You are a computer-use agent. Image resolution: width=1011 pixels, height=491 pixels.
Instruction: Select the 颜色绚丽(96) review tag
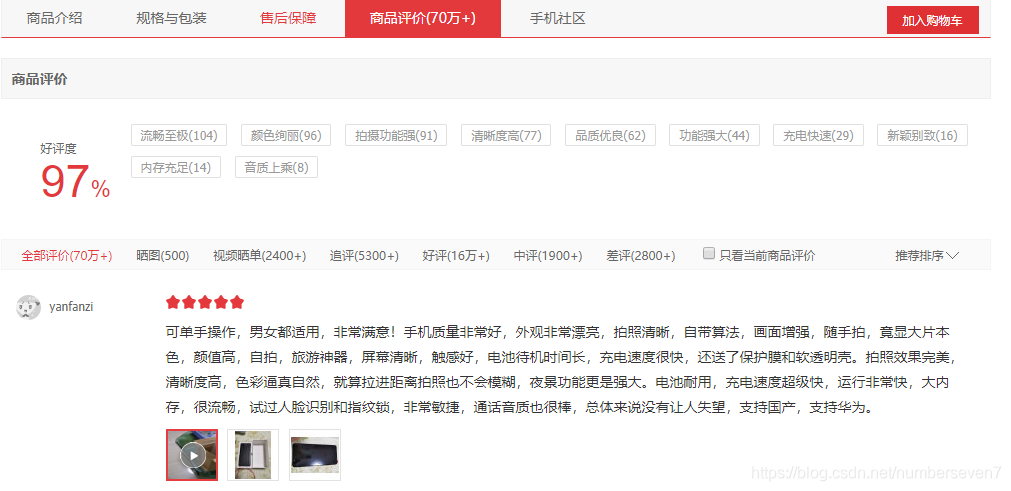tap(286, 135)
